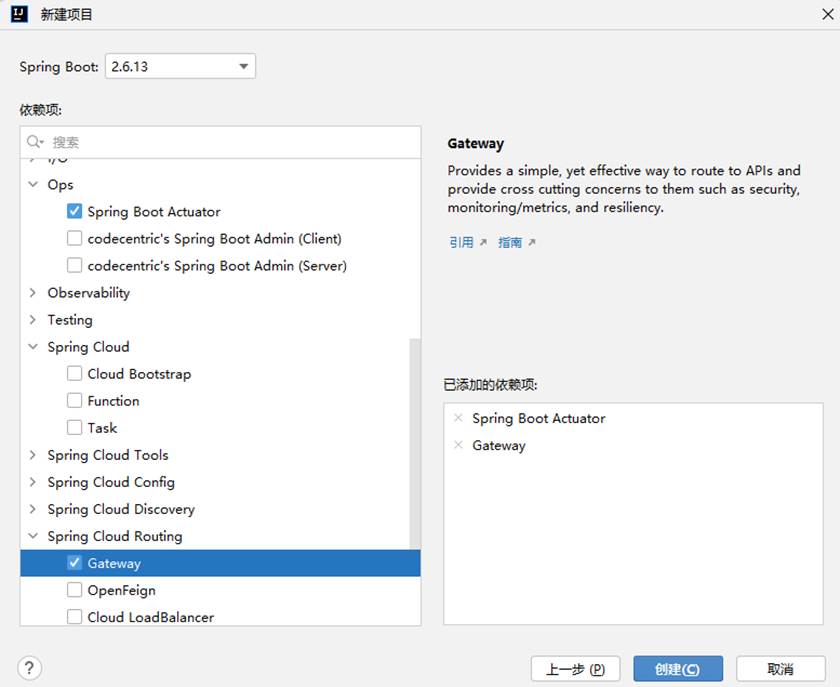The image size is (840, 687).
Task: Collapse the Ops category
Action: tap(33, 184)
